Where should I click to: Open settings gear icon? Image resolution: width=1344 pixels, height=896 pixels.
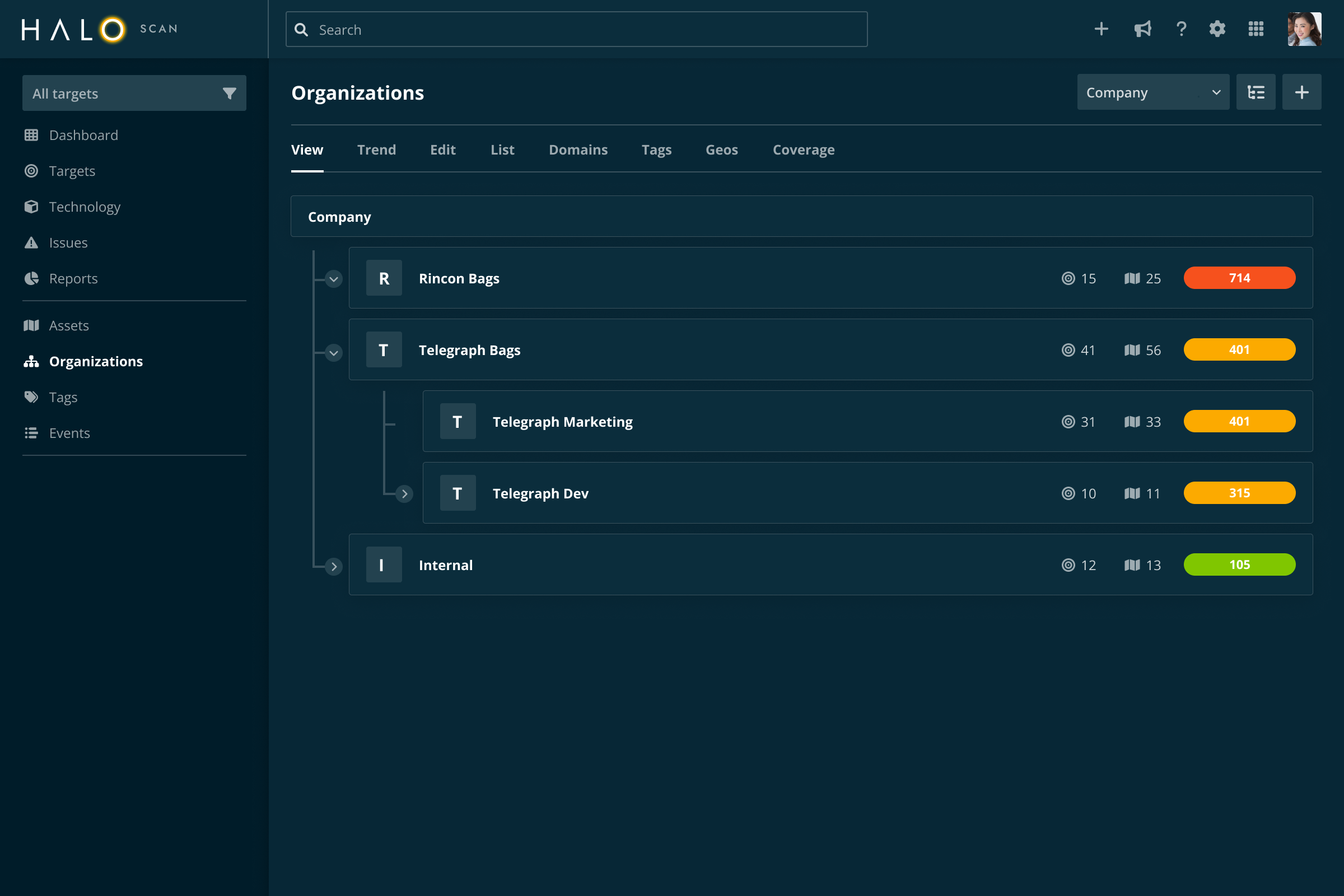pyautogui.click(x=1217, y=29)
